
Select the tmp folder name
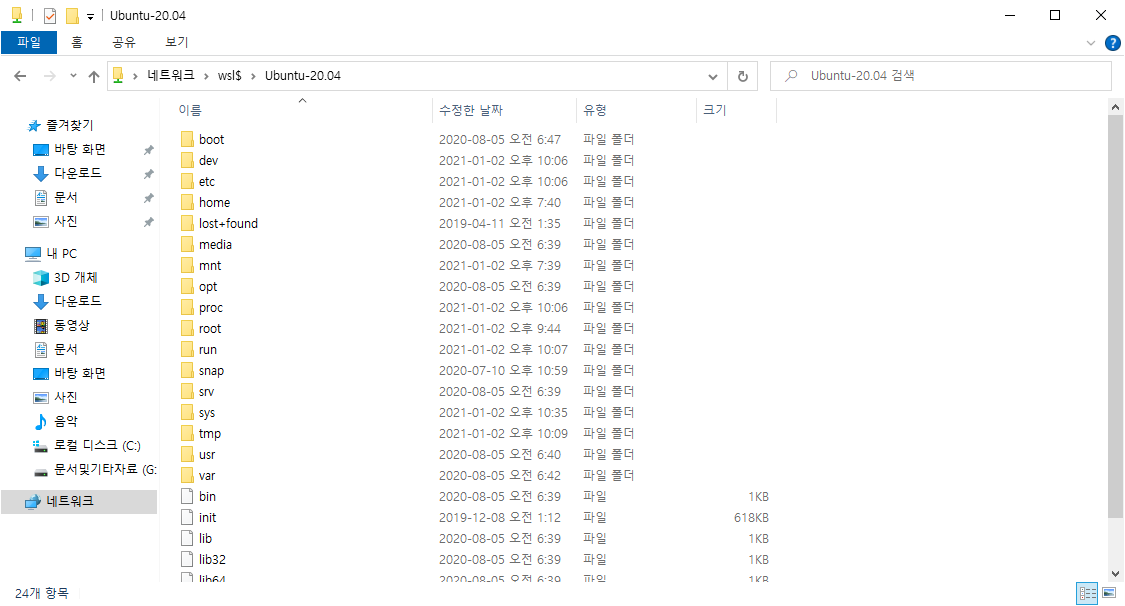[x=210, y=433]
